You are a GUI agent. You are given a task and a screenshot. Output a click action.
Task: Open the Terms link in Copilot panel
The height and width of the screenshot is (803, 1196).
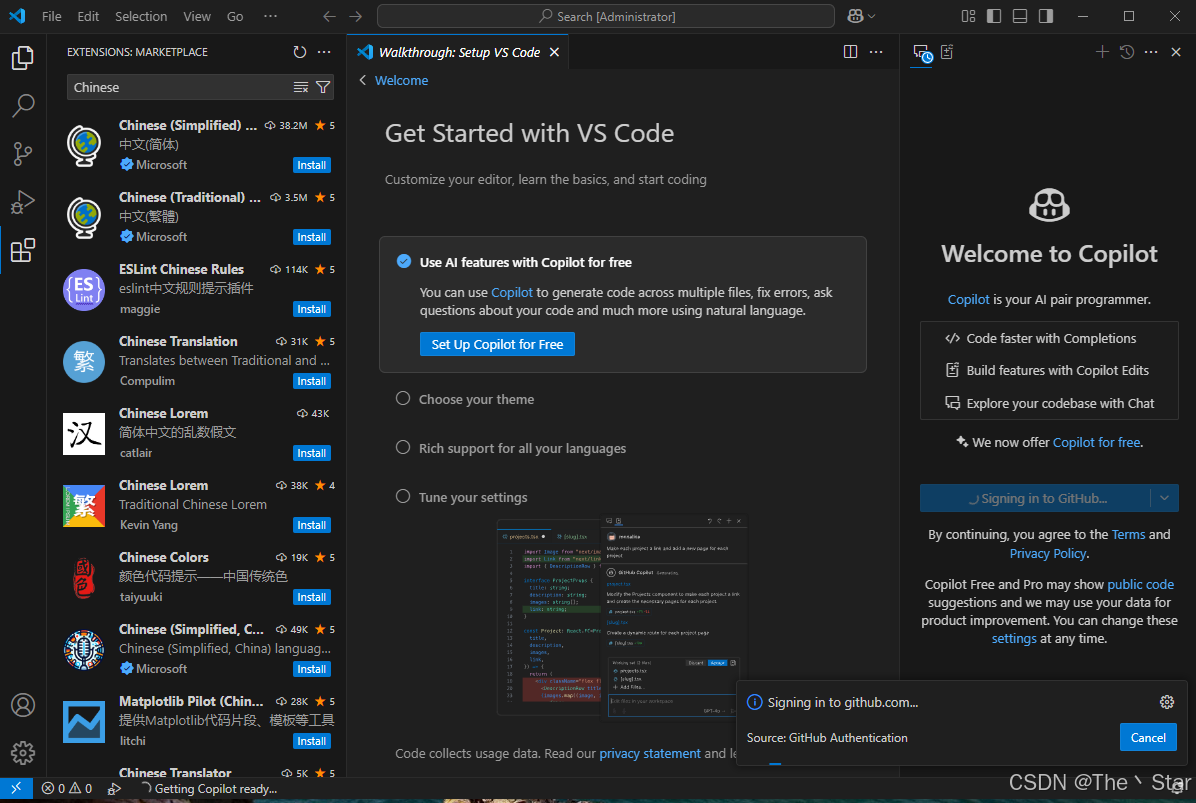tap(1128, 535)
